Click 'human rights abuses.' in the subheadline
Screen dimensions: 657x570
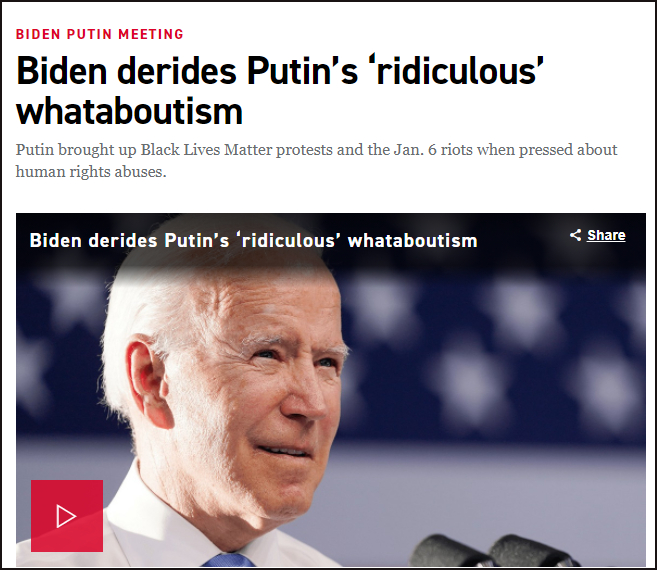pyautogui.click(x=91, y=172)
